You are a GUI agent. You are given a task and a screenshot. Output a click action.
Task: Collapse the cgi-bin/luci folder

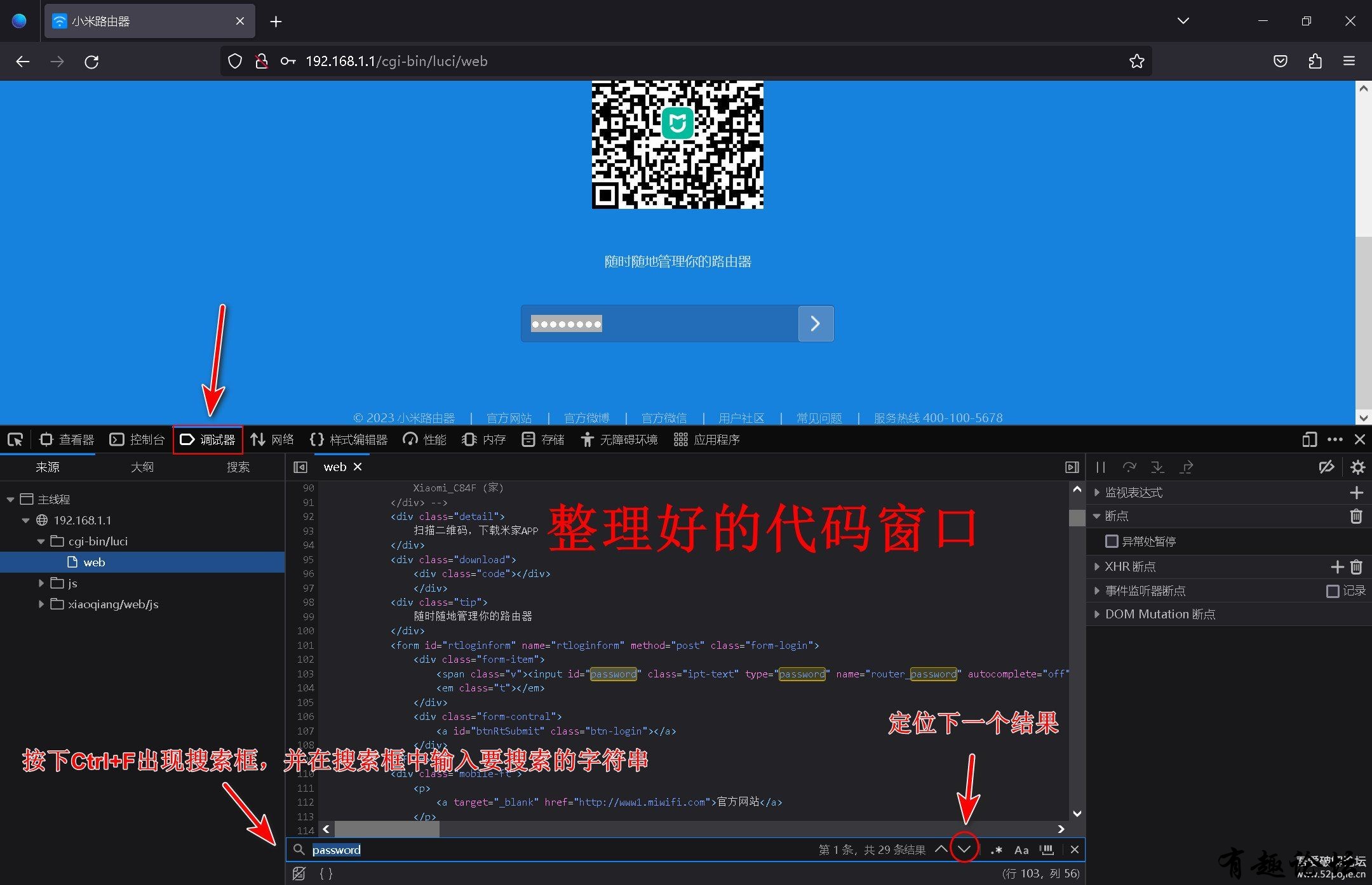41,542
